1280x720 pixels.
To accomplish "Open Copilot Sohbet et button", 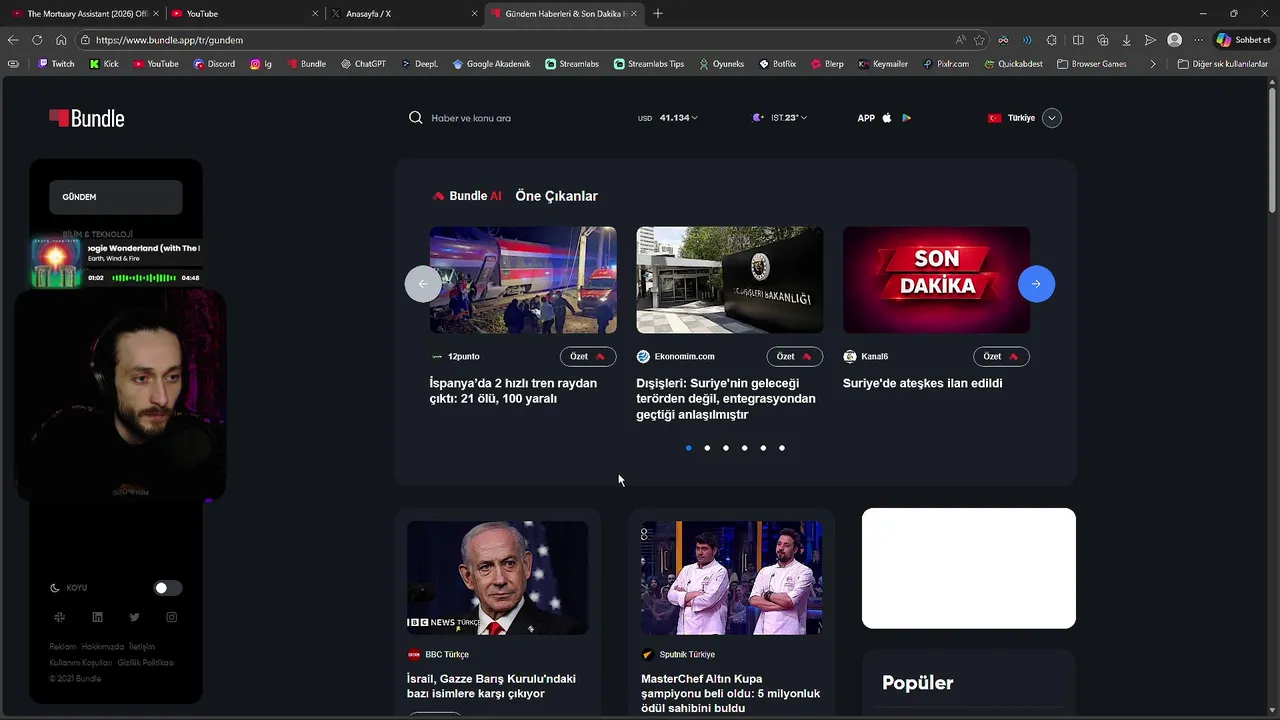I will coord(1243,40).
